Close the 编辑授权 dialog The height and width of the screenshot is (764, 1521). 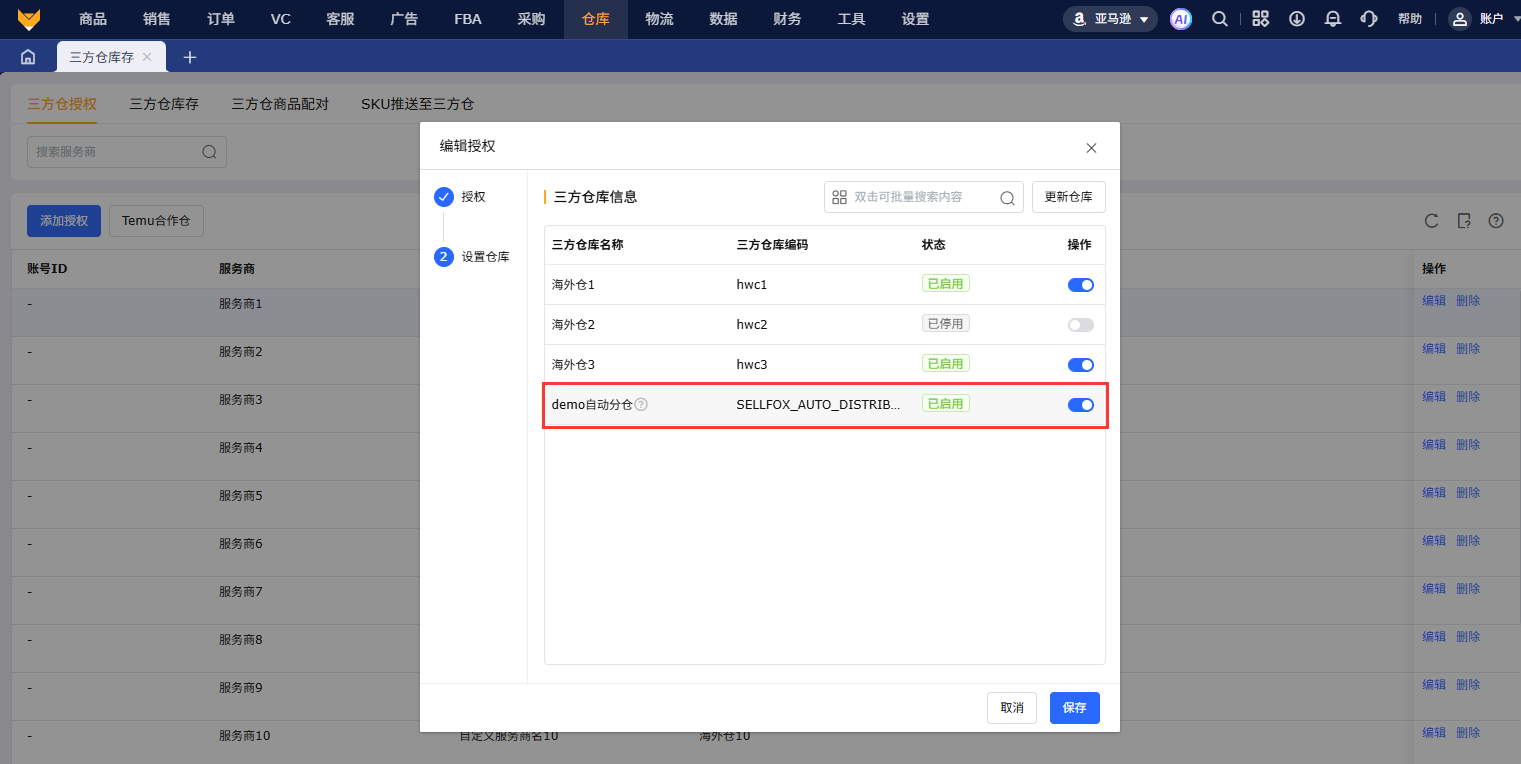[1091, 148]
